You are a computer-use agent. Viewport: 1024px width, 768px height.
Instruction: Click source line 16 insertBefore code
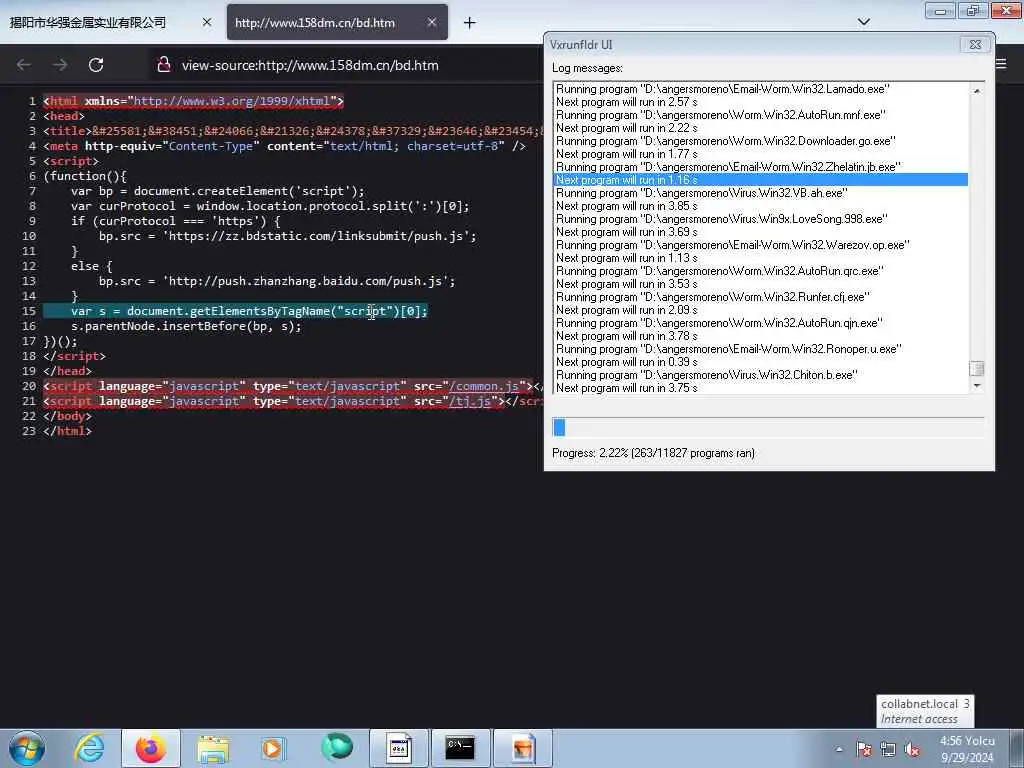click(186, 326)
